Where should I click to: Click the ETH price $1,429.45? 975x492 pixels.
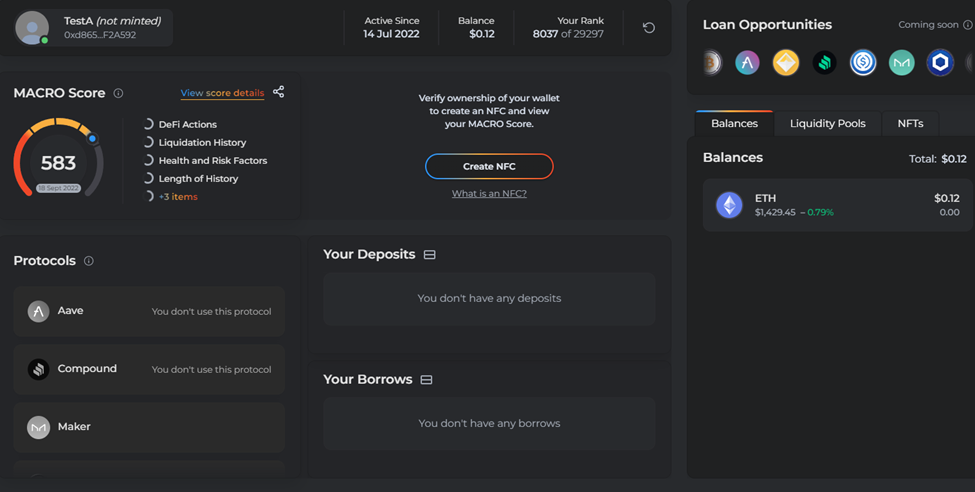(775, 212)
